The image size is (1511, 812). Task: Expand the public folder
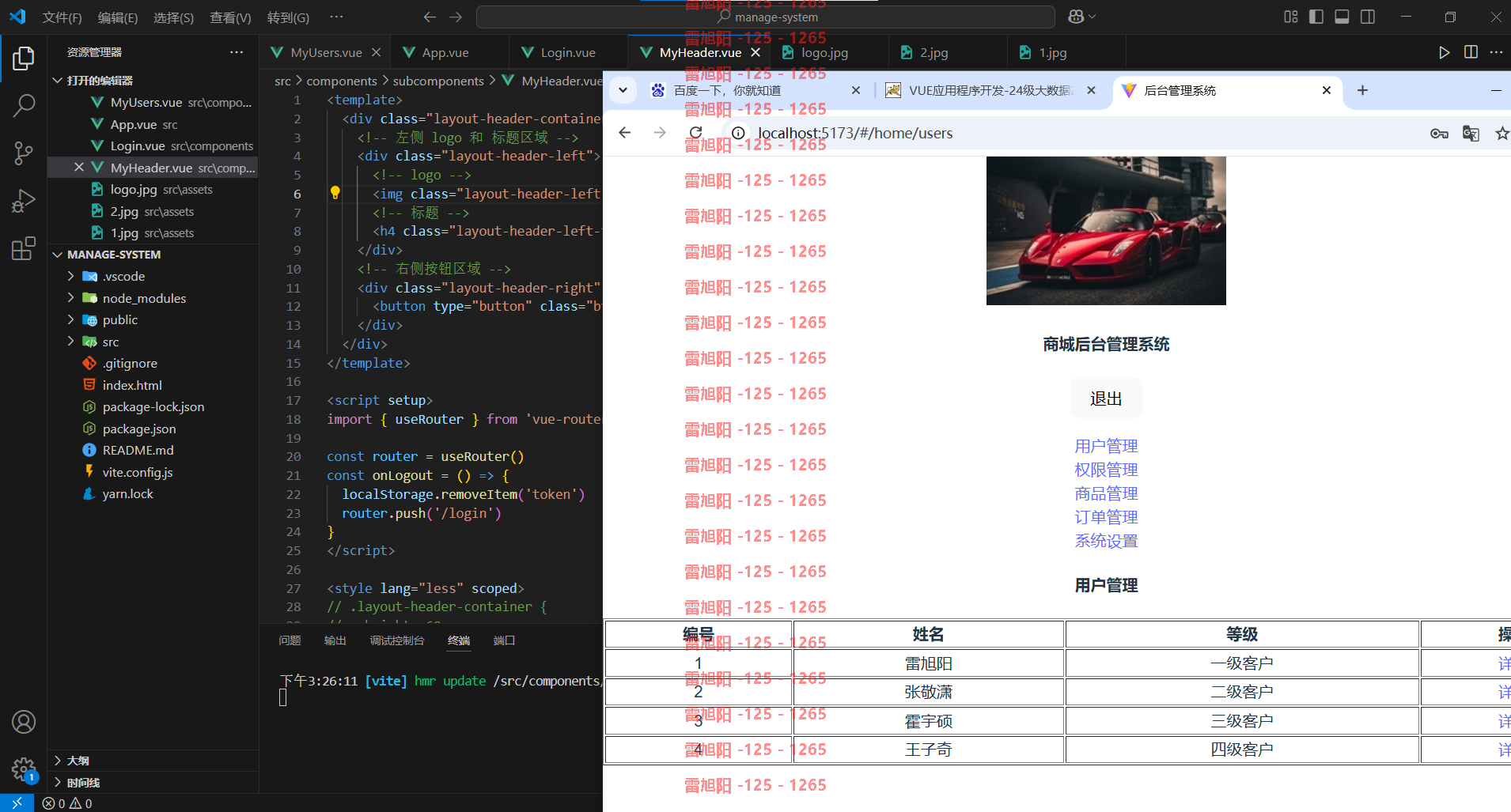pos(71,319)
